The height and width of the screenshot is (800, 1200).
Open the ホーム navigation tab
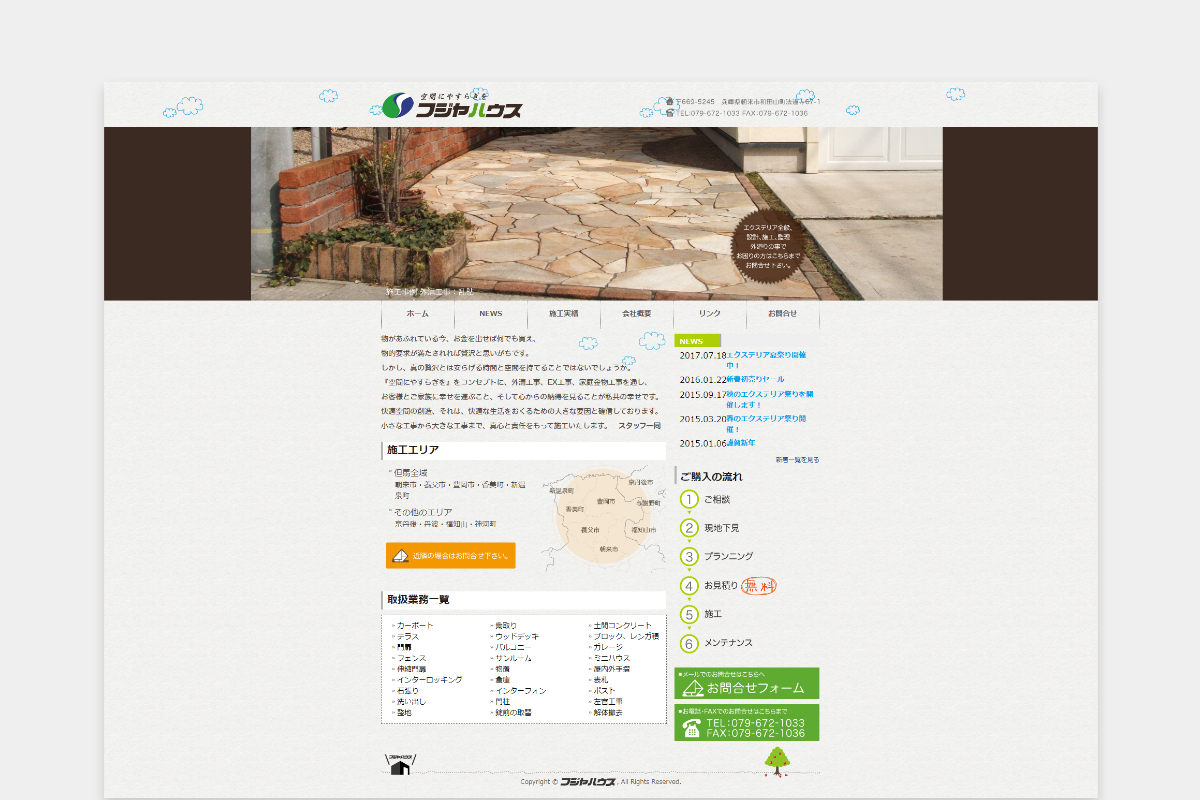[x=418, y=314]
